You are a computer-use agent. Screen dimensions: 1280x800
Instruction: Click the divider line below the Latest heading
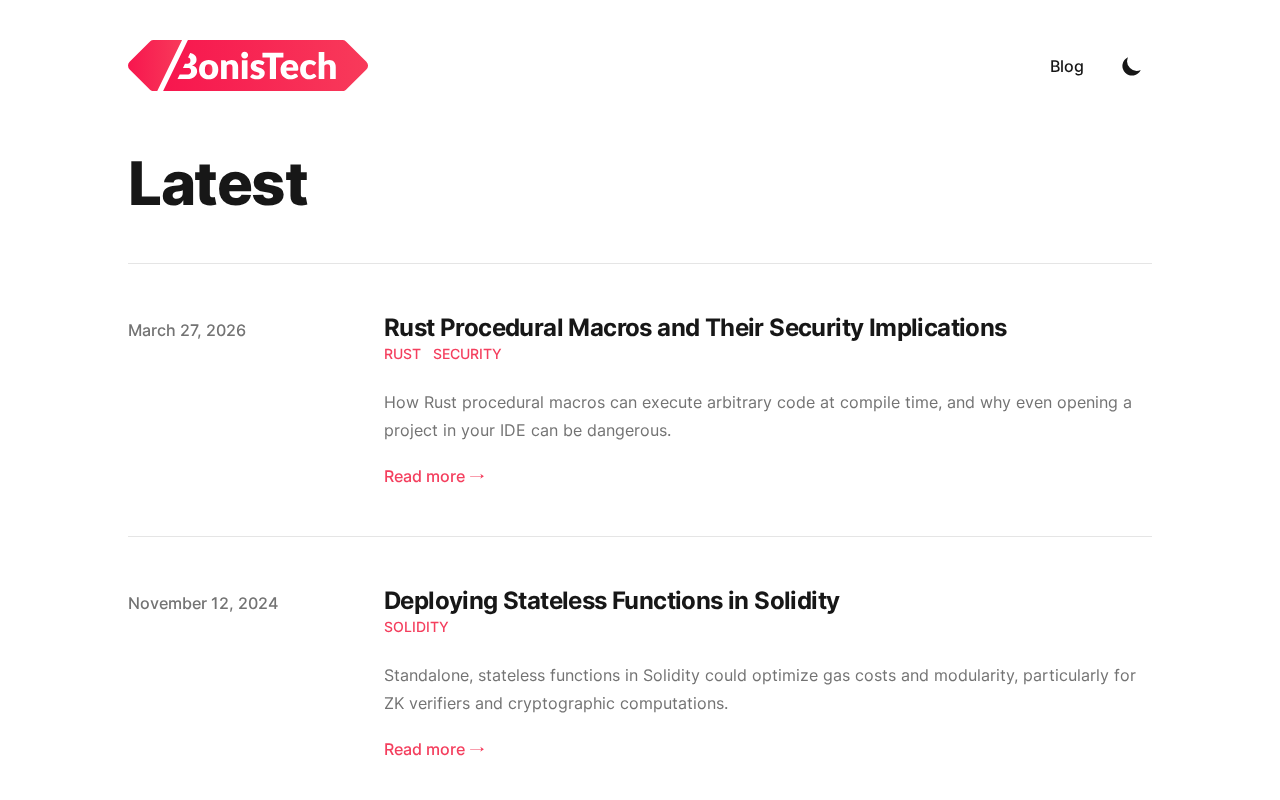(640, 264)
